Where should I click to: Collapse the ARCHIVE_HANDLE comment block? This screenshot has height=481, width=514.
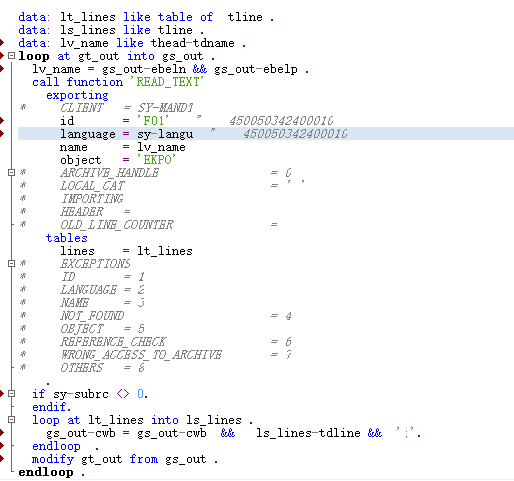click(11, 173)
